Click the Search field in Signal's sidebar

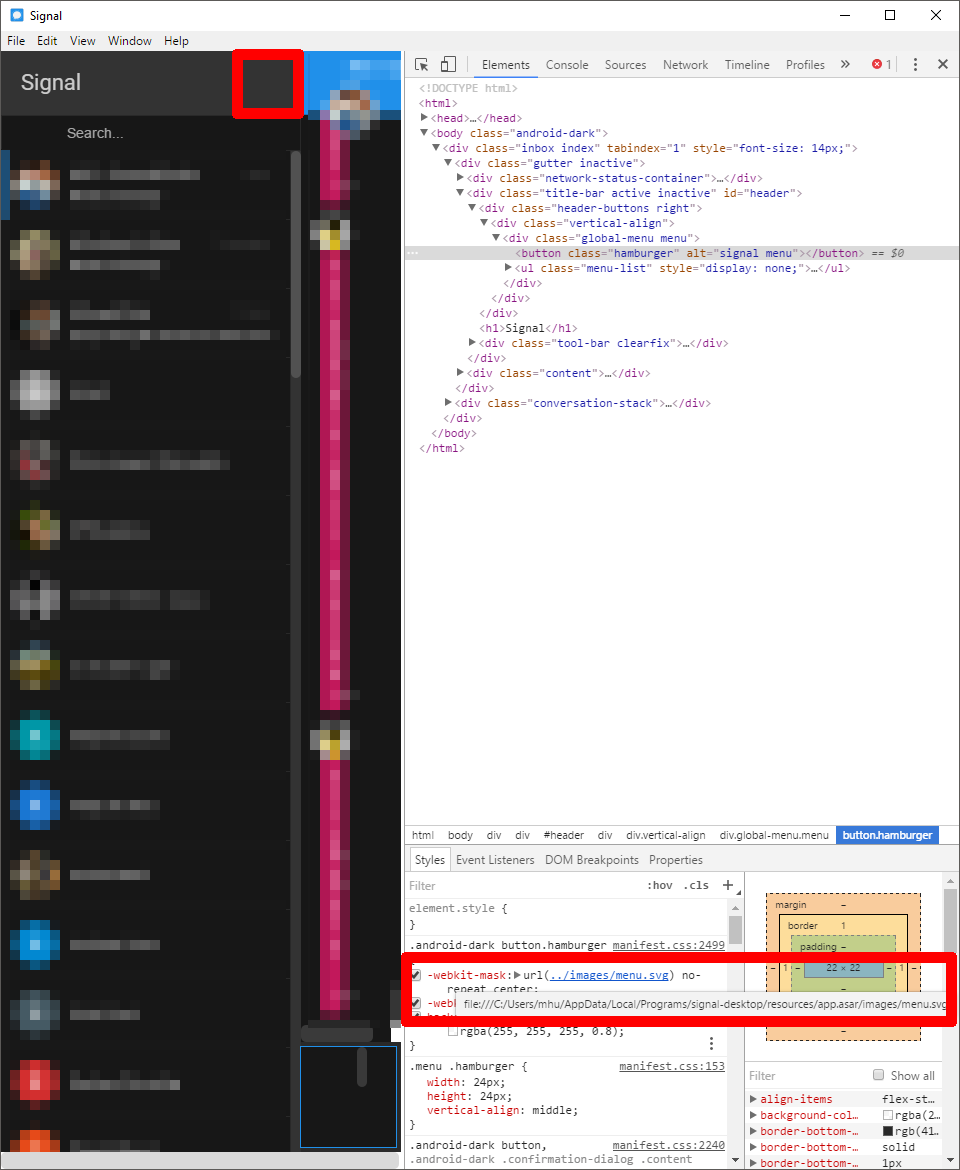pyautogui.click(x=150, y=132)
